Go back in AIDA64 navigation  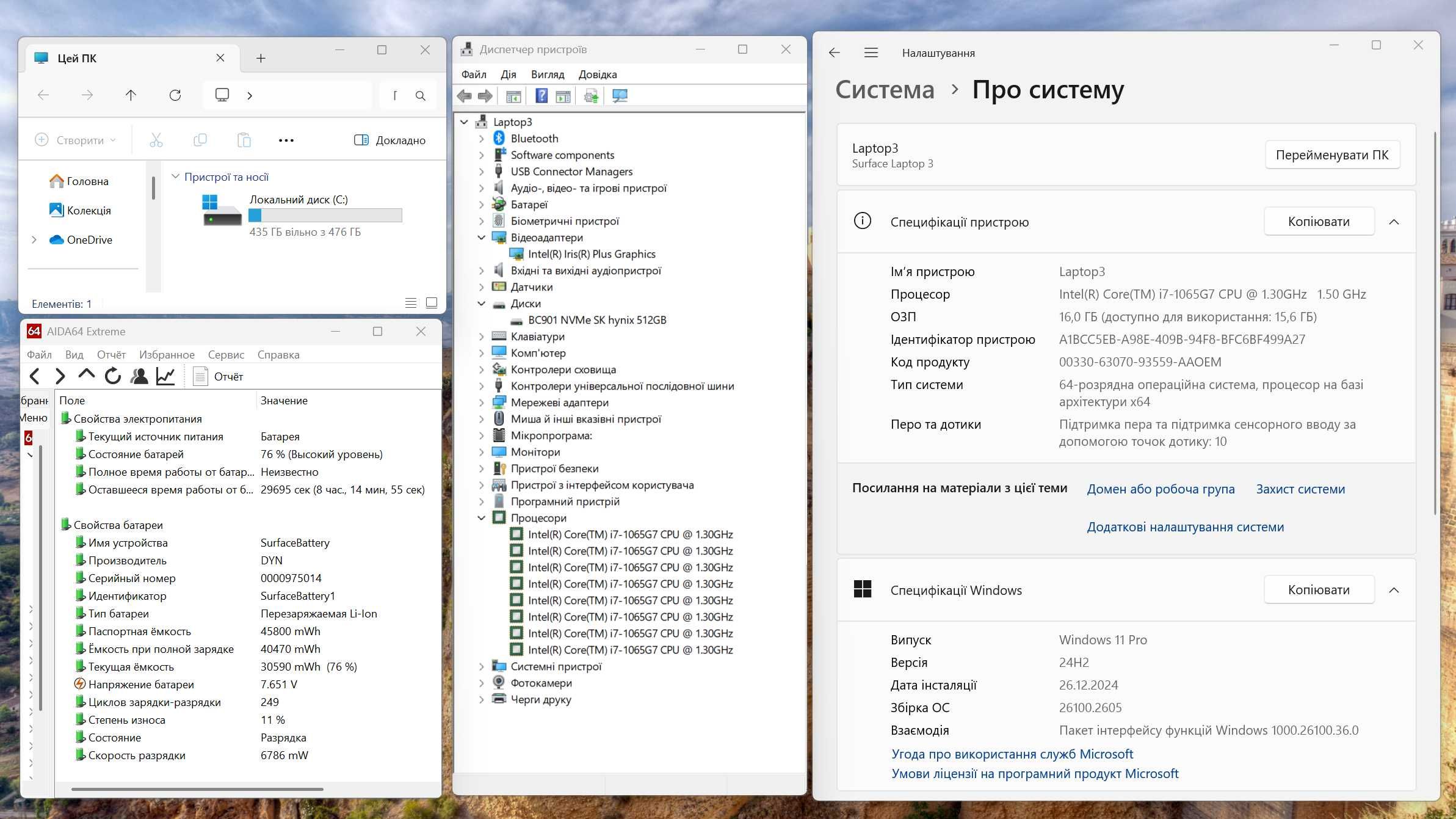35,376
